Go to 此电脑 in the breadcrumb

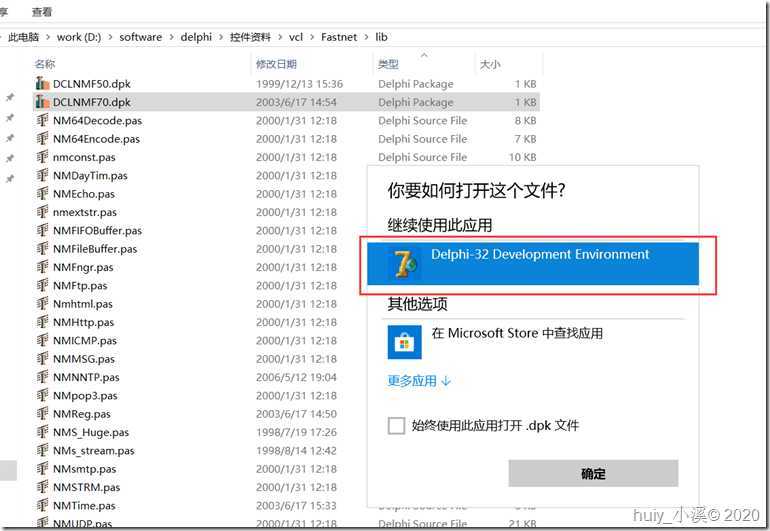coord(24,37)
